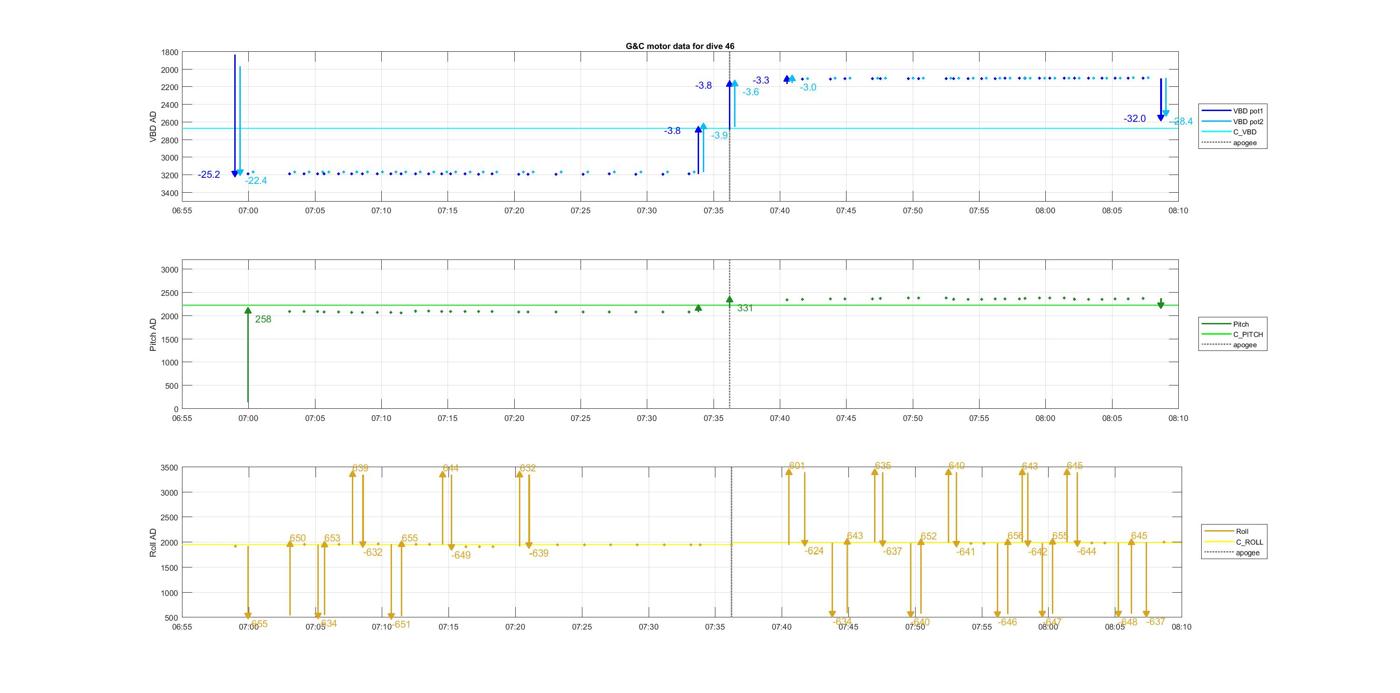Image resolution: width=1400 pixels, height=693 pixels.
Task: Click the "-649" roll data label
Action: coord(461,556)
